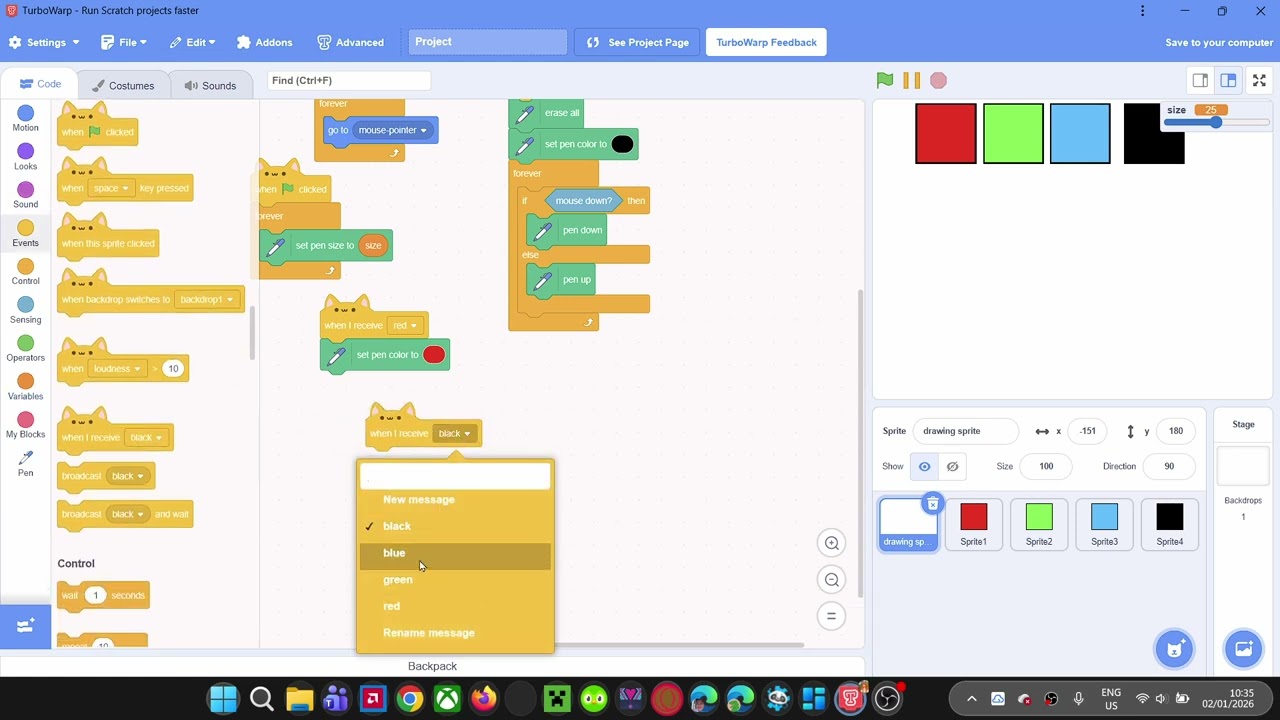Open the Settings menu

(x=44, y=42)
